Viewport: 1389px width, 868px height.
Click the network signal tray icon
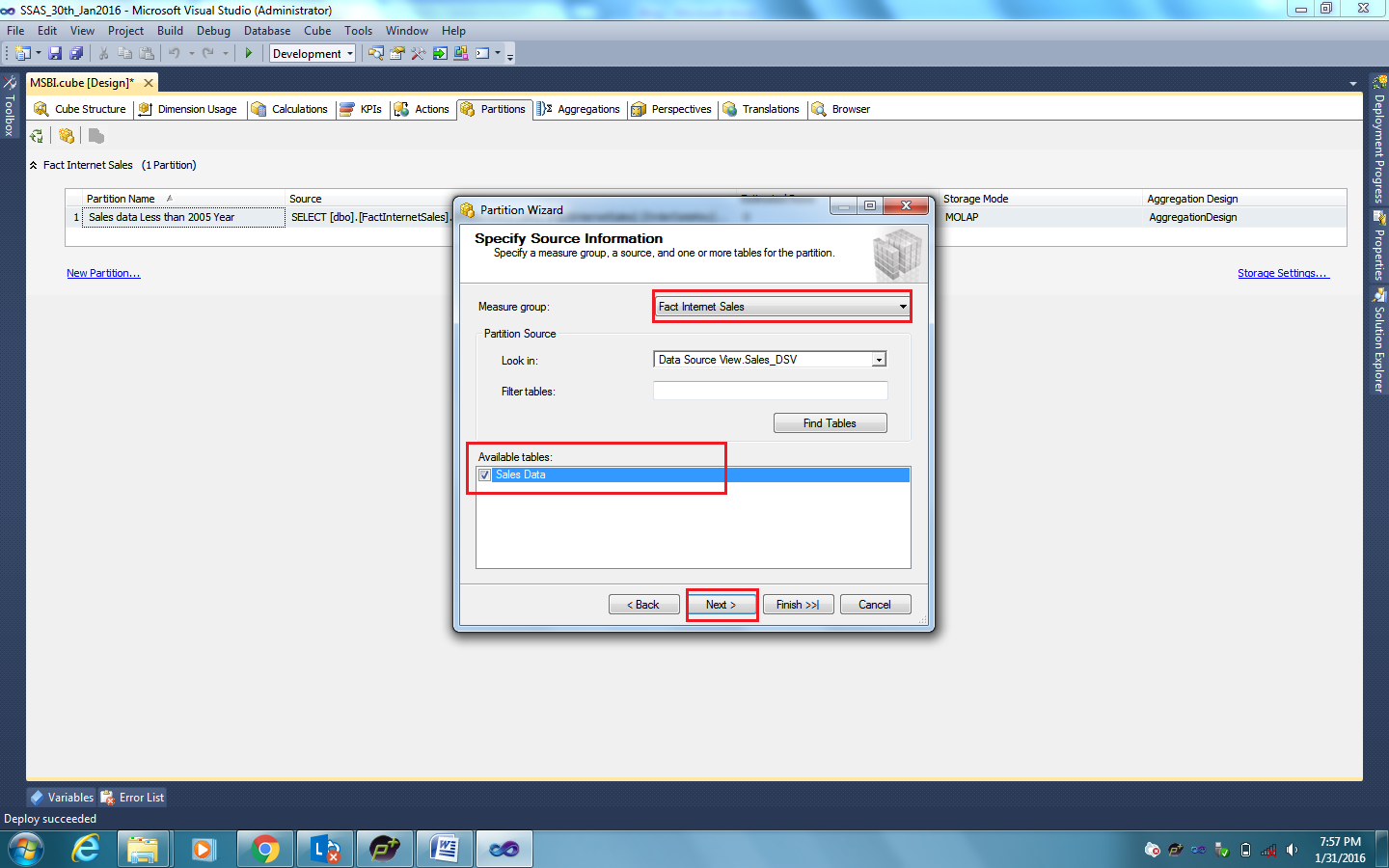pos(1268,850)
